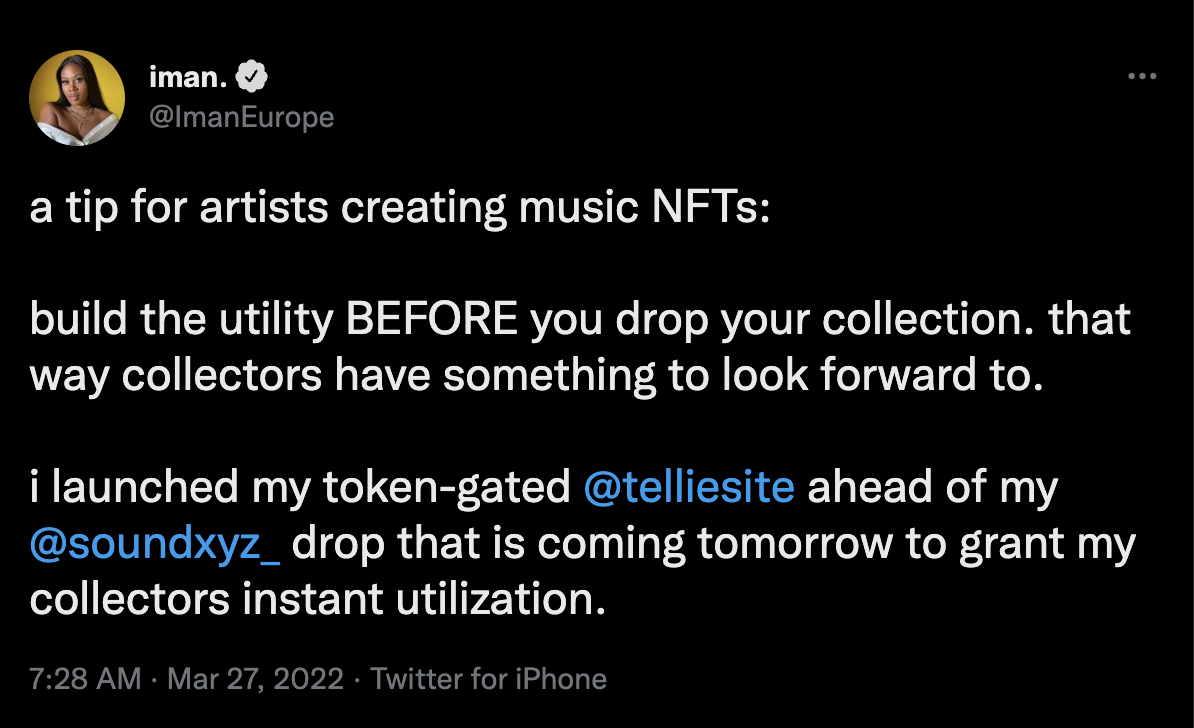Open the @ImanEurope handle link
Screen dimensions: 1194x728
(x=241, y=117)
